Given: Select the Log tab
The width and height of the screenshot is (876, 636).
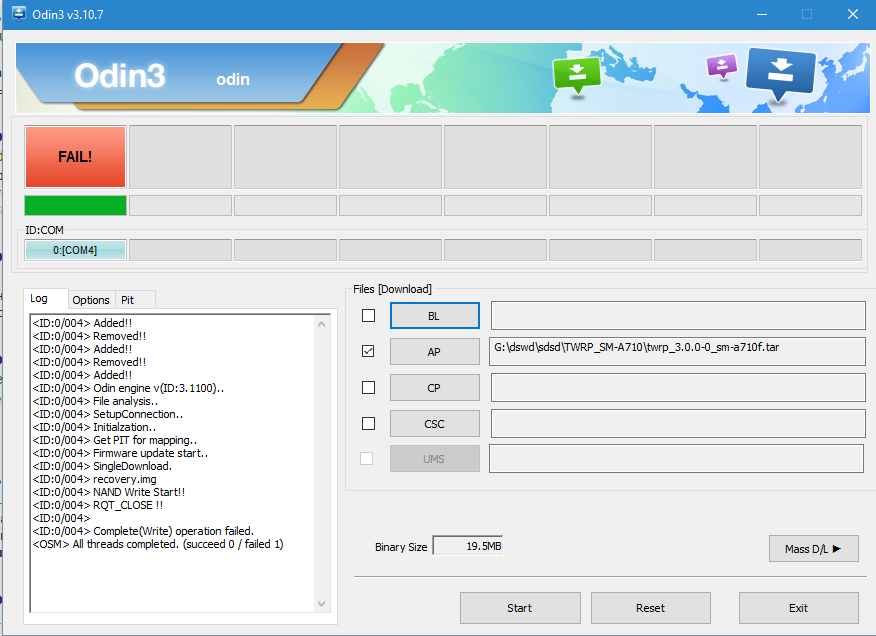Looking at the screenshot, I should 39,299.
